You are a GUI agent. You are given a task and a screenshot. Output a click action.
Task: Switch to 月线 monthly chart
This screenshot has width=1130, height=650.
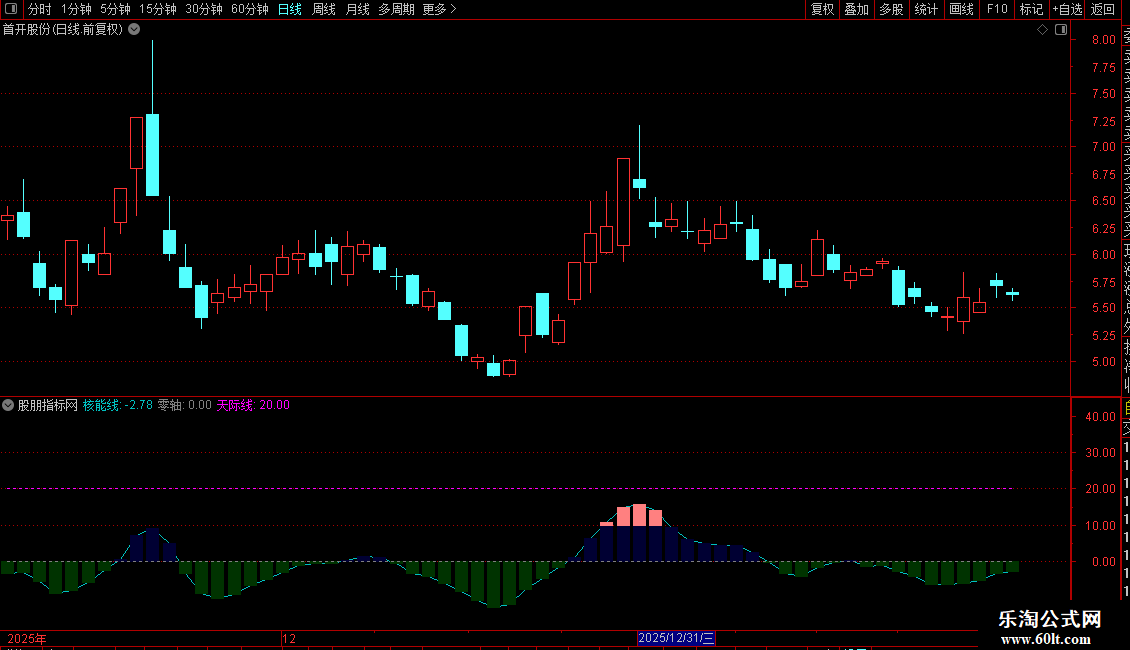357,9
